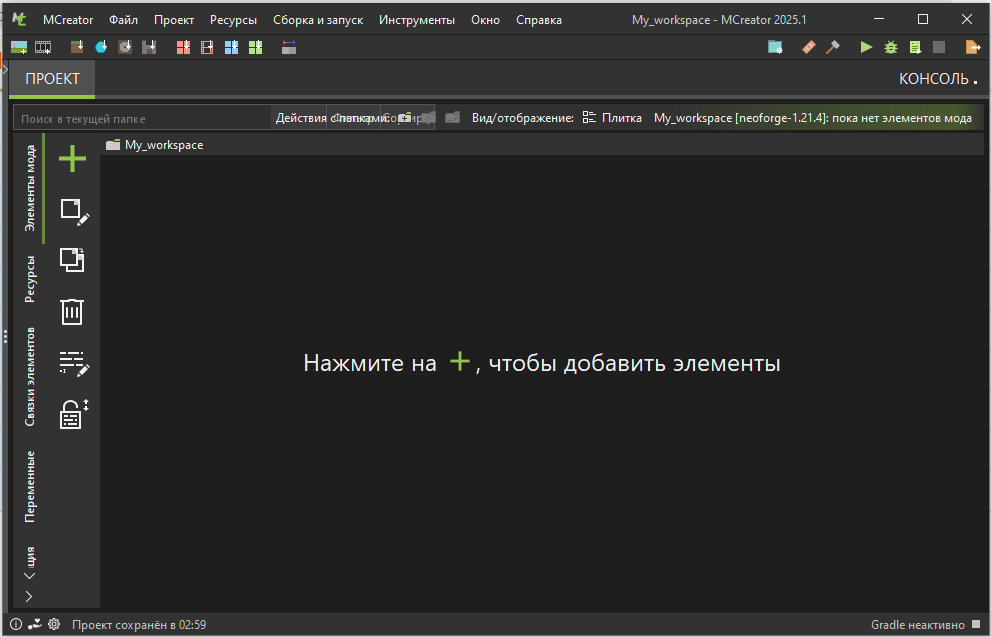Image resolution: width=991 pixels, height=637 pixels.
Task: Click the down chevron under side tabs
Action: [x=29, y=576]
